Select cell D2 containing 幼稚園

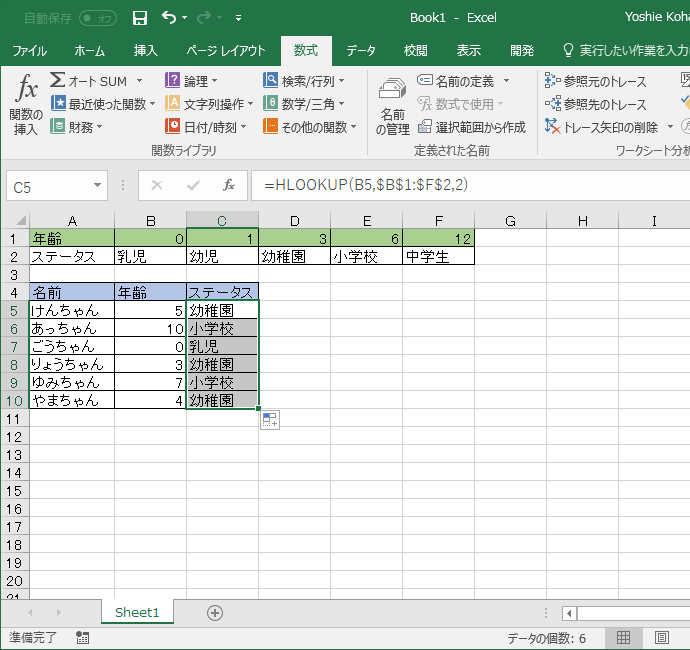(294, 256)
